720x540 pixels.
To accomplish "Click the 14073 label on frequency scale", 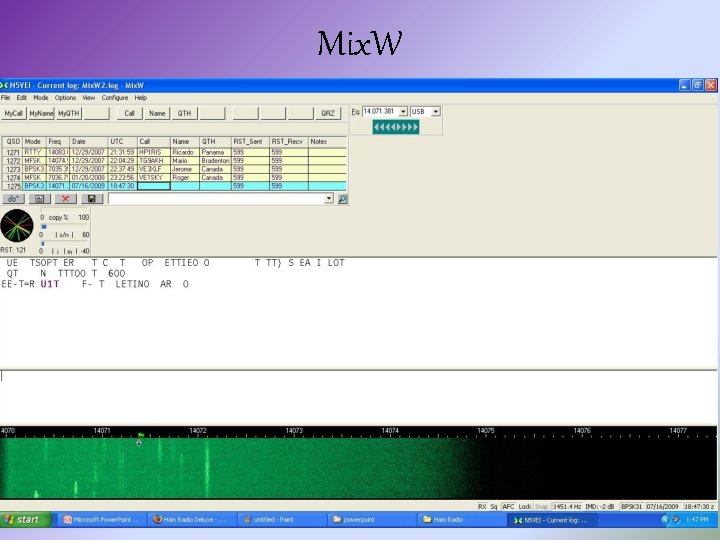I will [x=294, y=431].
